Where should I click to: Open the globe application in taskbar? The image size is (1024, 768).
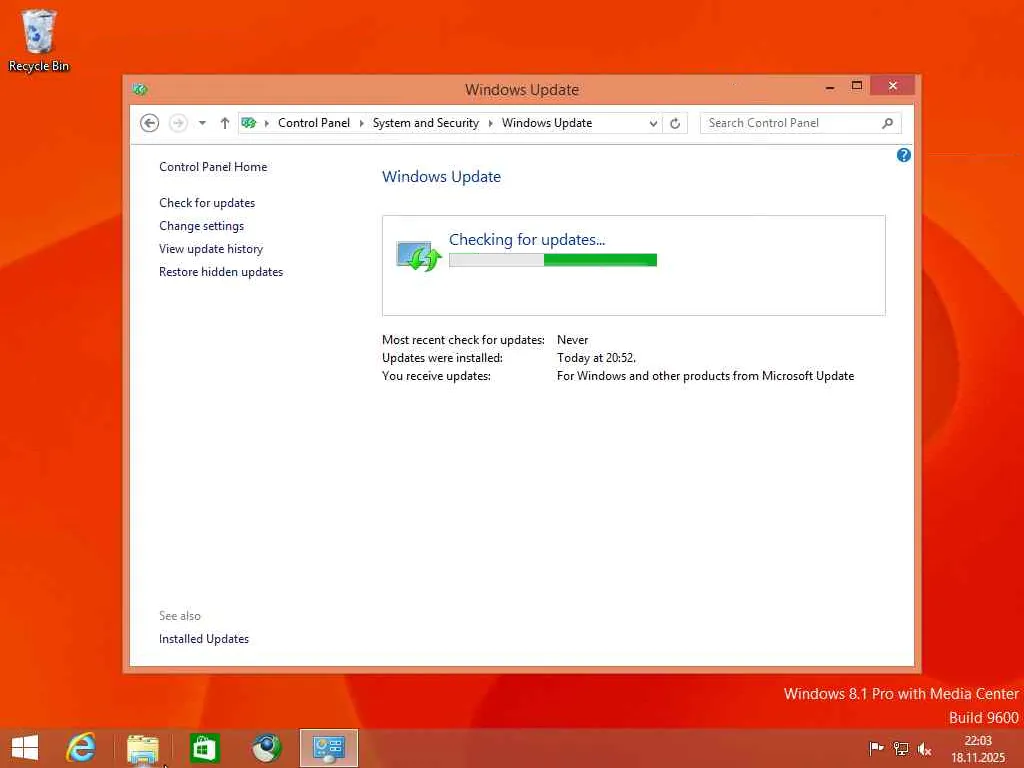266,748
